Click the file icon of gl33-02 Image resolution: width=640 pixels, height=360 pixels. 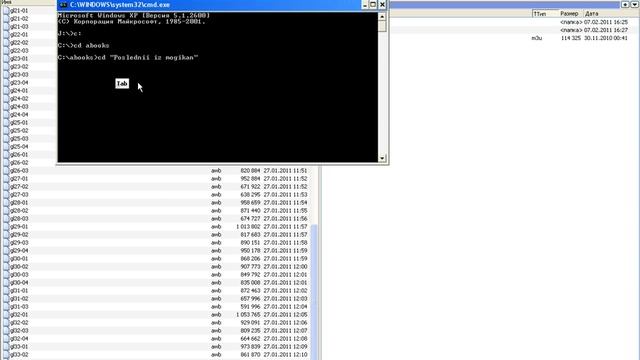(6, 355)
